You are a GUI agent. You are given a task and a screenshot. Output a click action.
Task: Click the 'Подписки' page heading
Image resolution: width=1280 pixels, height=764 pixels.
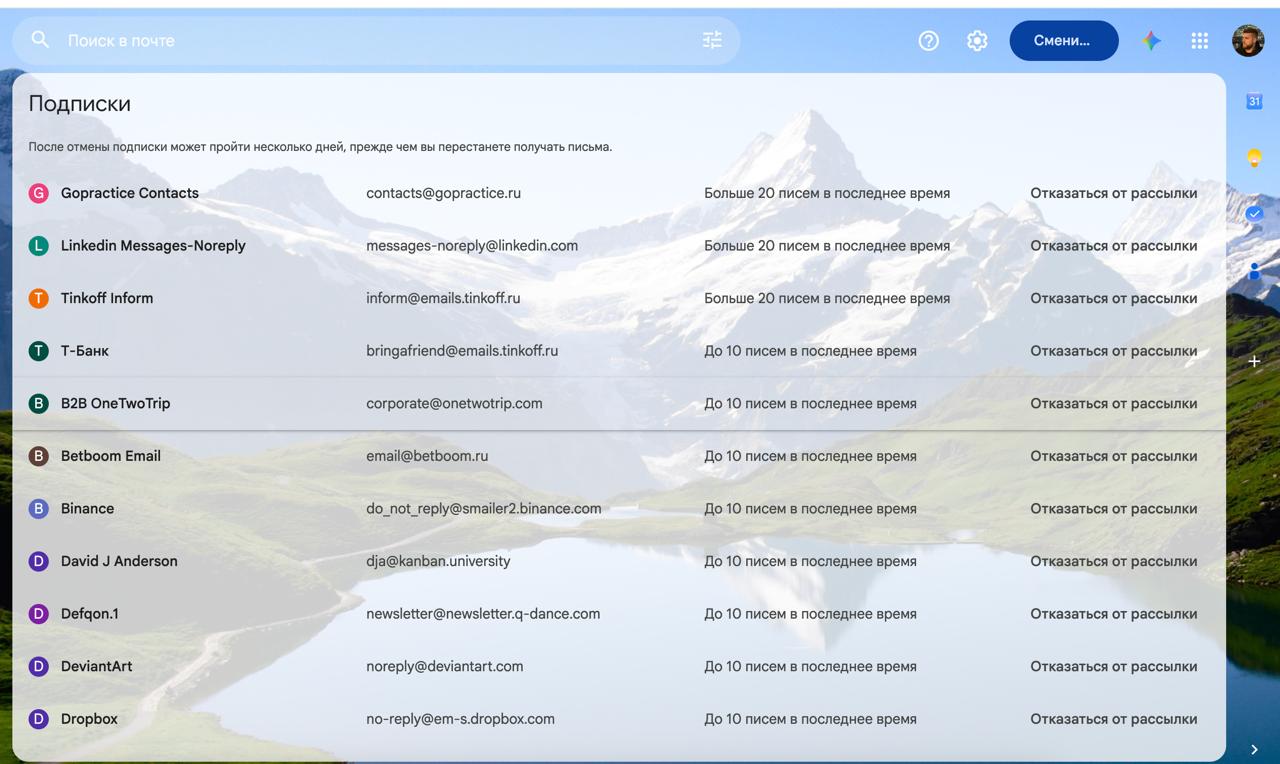80,103
